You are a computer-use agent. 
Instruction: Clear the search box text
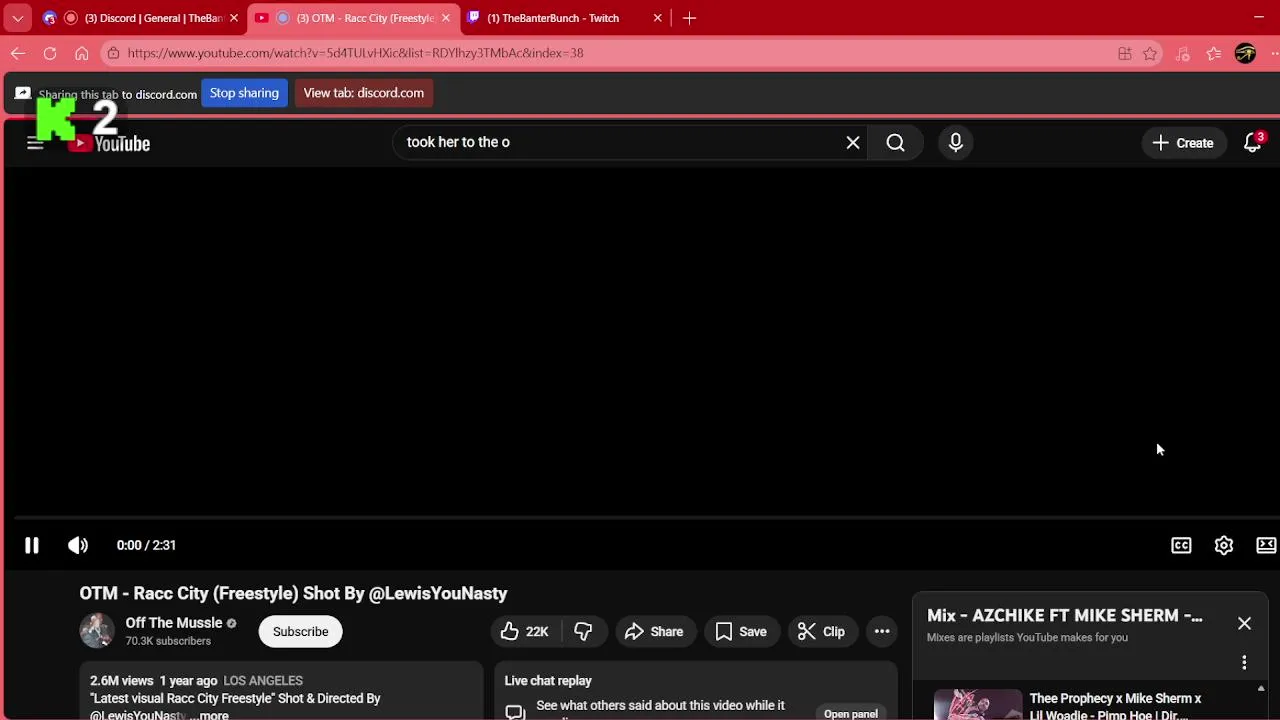point(853,143)
